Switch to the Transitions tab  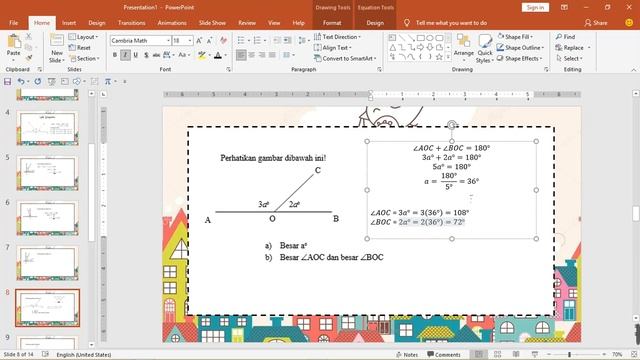click(x=131, y=23)
